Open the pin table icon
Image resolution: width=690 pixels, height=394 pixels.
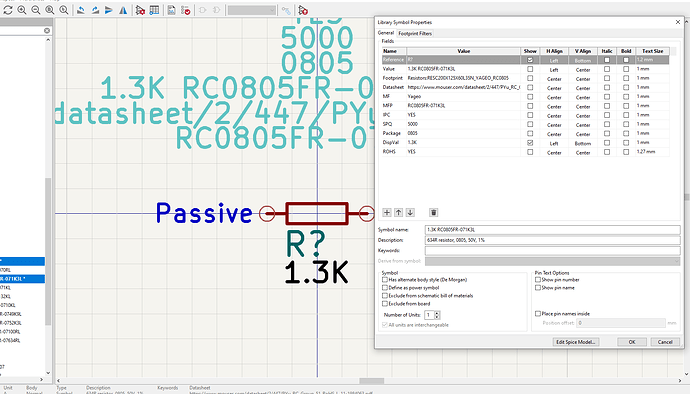point(154,10)
